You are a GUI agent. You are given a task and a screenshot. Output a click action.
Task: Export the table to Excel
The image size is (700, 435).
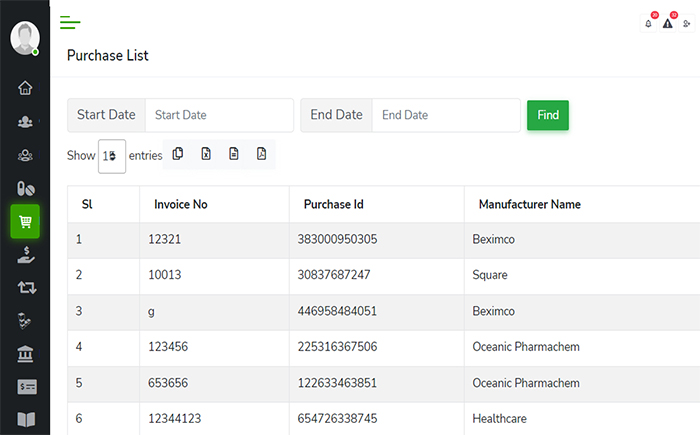coord(206,154)
